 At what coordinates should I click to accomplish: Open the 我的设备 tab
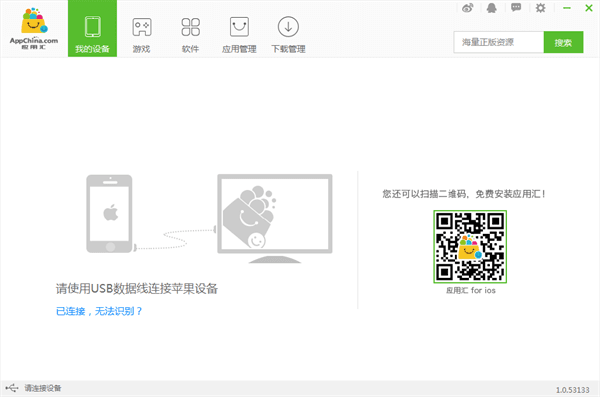pyautogui.click(x=92, y=29)
